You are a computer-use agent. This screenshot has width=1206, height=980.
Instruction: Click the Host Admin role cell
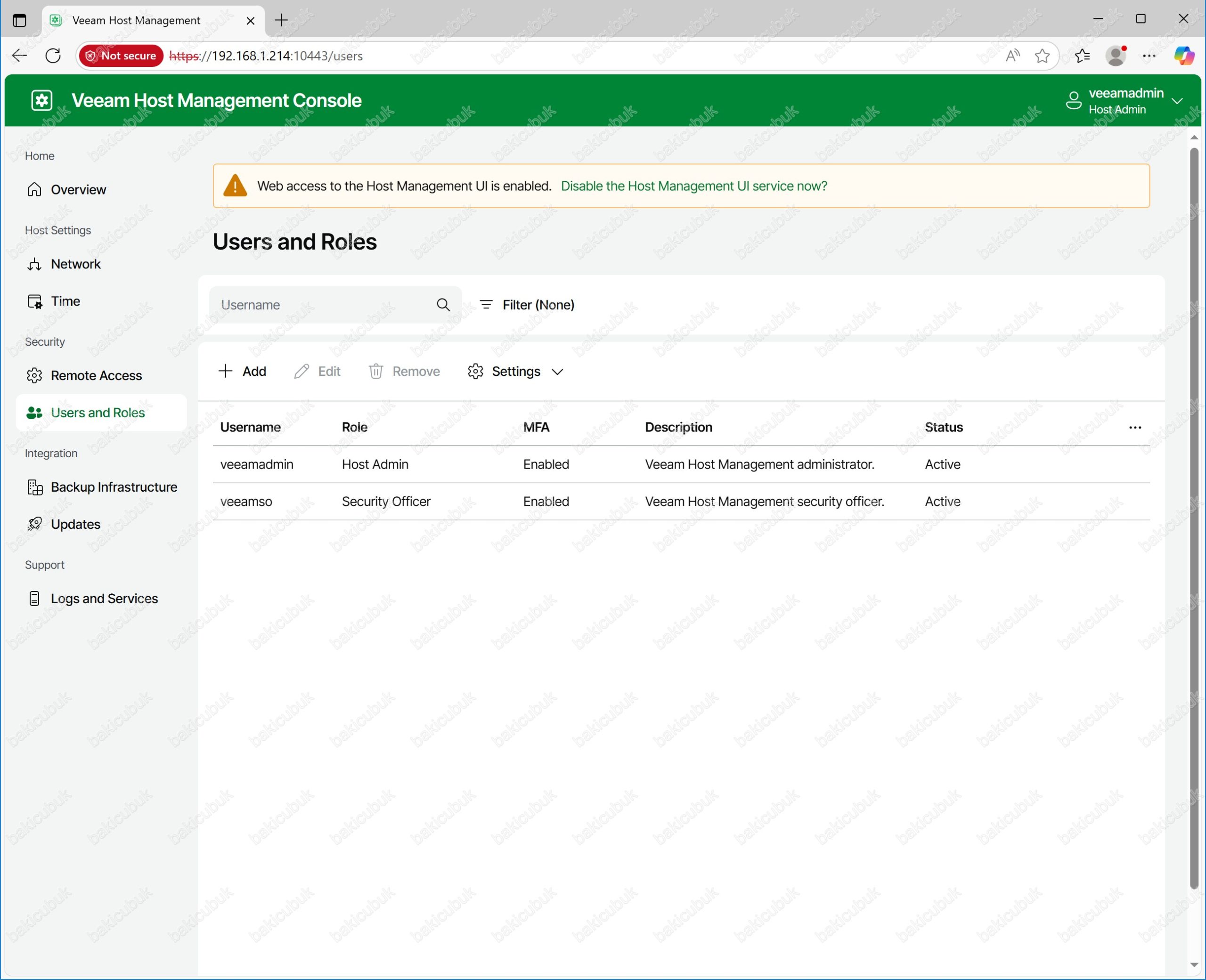375,465
